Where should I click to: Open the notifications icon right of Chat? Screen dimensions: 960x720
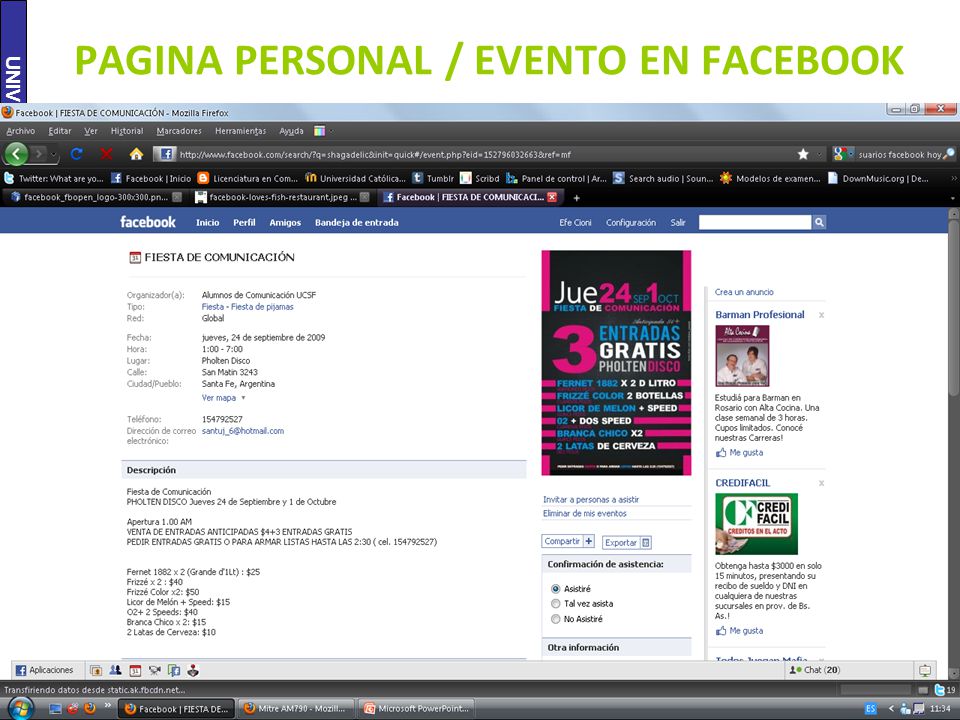pos(924,670)
